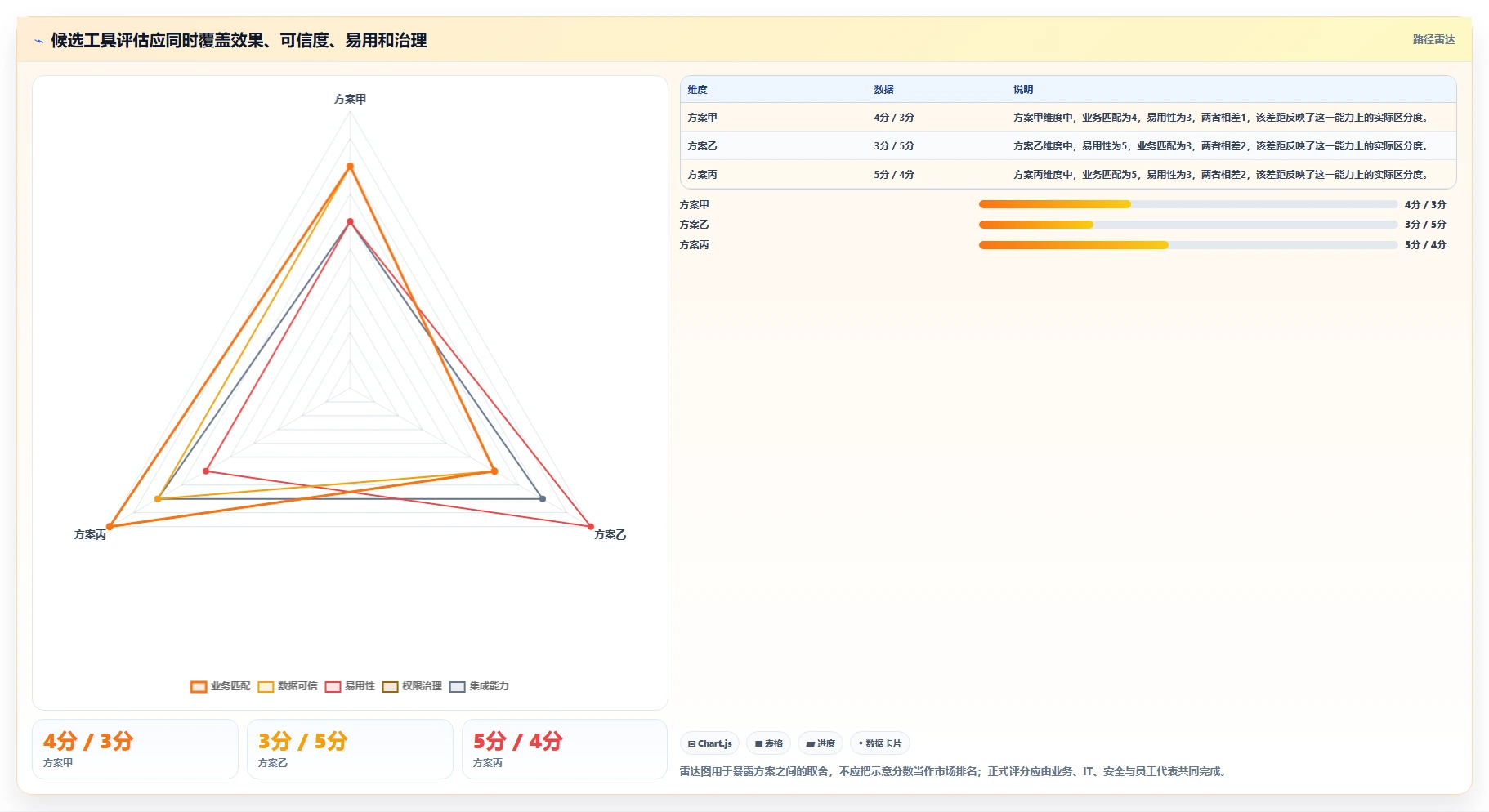
Task: Toggle the 数据可信 legend series
Action: 288,686
